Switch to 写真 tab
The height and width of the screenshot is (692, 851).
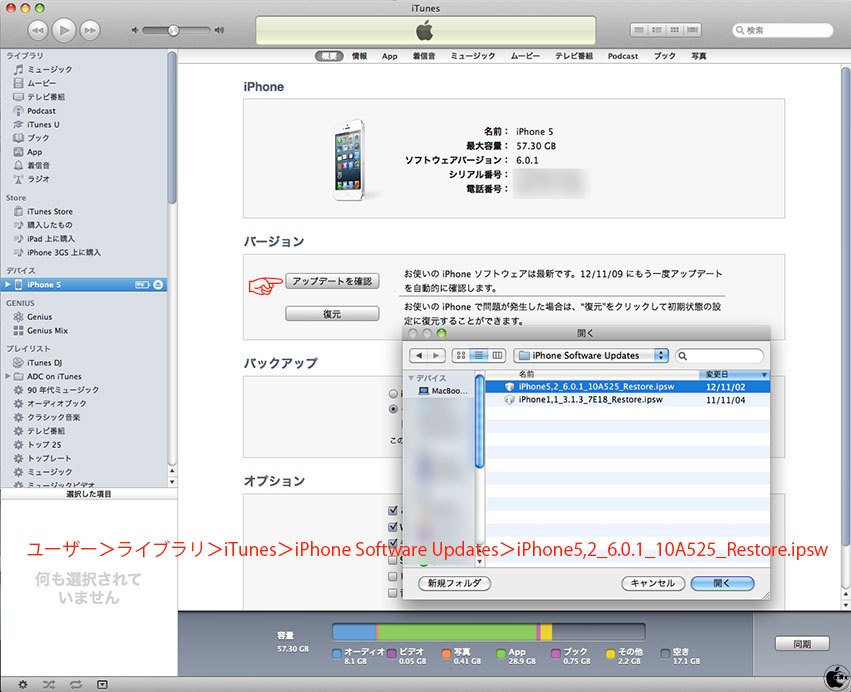[699, 56]
